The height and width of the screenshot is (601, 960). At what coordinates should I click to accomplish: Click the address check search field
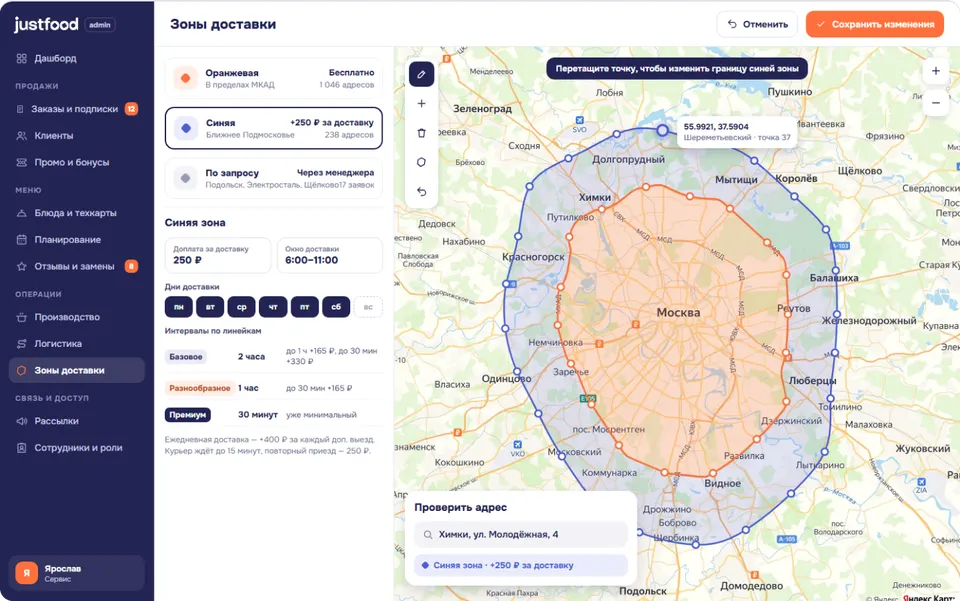point(521,534)
